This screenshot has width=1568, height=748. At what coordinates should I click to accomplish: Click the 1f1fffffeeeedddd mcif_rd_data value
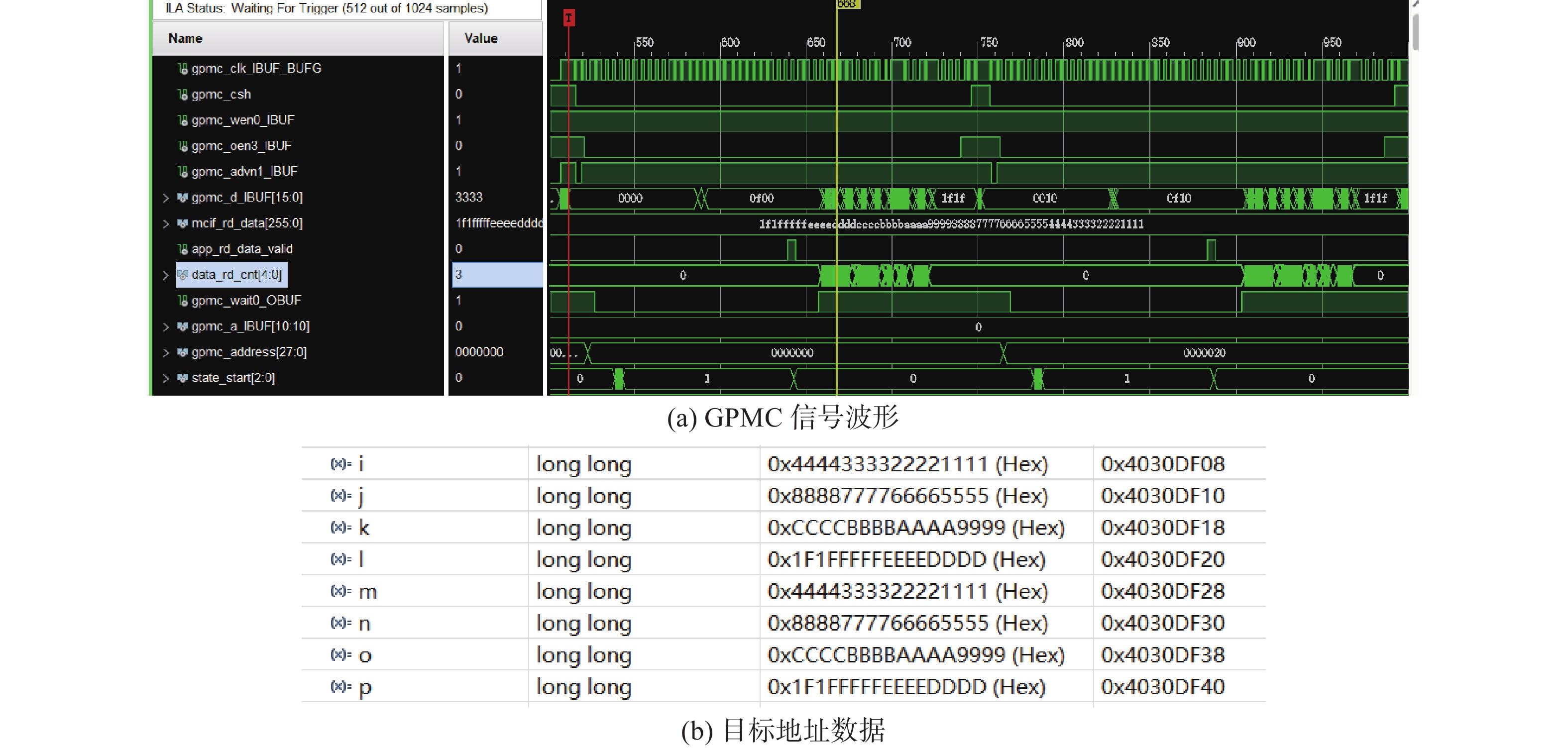click(x=498, y=223)
